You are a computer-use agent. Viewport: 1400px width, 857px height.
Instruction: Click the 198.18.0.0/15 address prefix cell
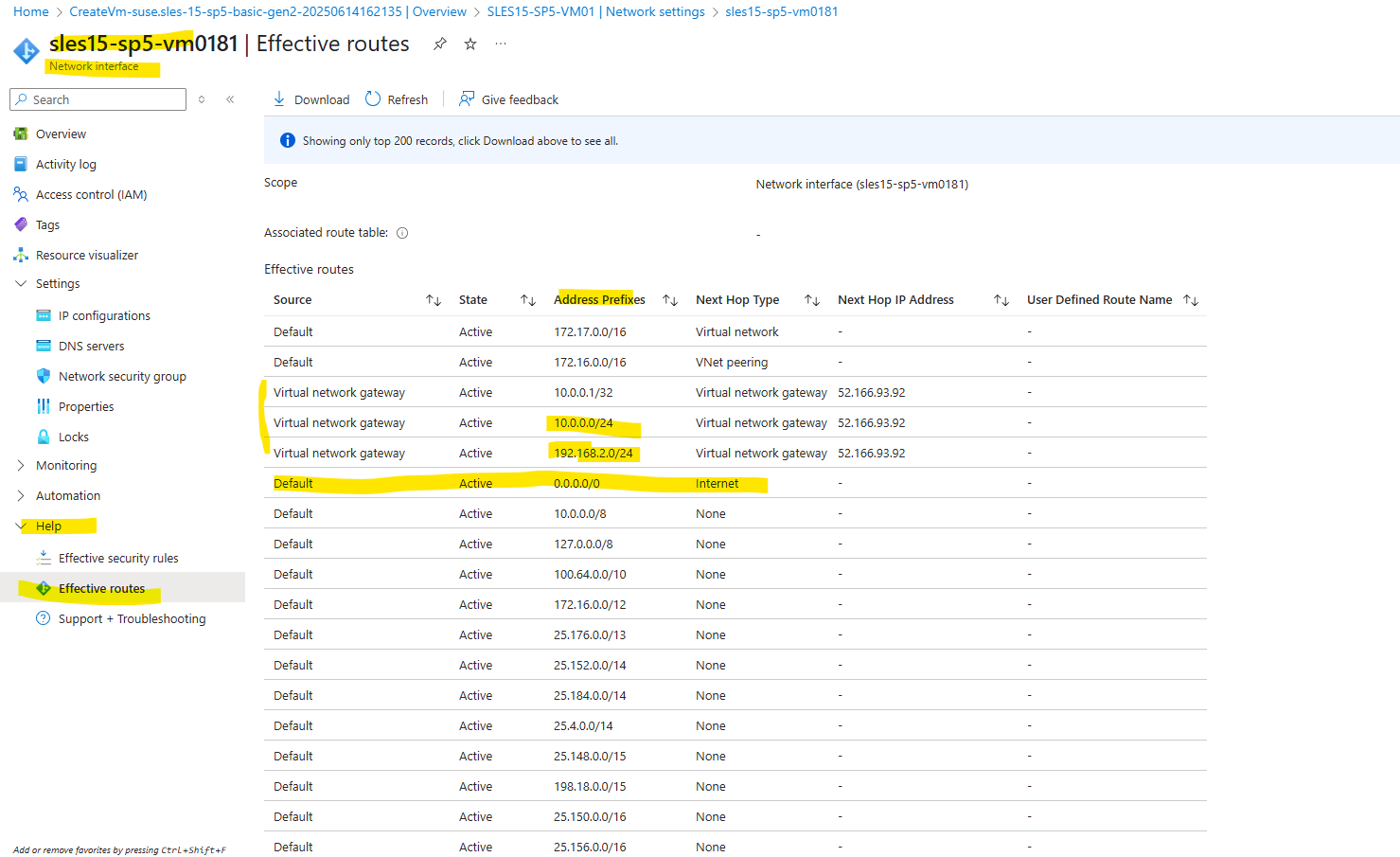[x=590, y=786]
